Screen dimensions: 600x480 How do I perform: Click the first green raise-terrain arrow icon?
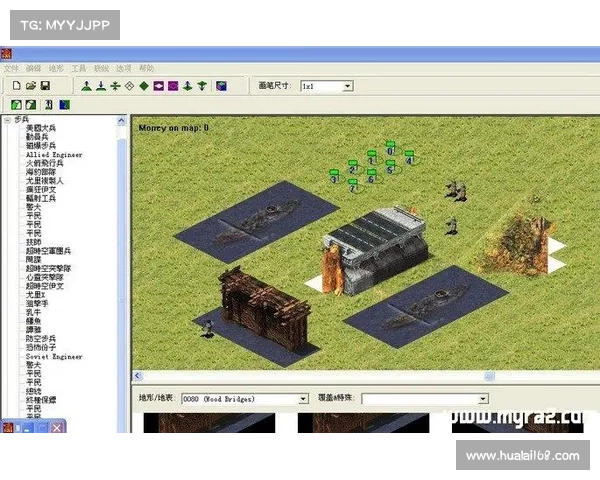[x=88, y=86]
